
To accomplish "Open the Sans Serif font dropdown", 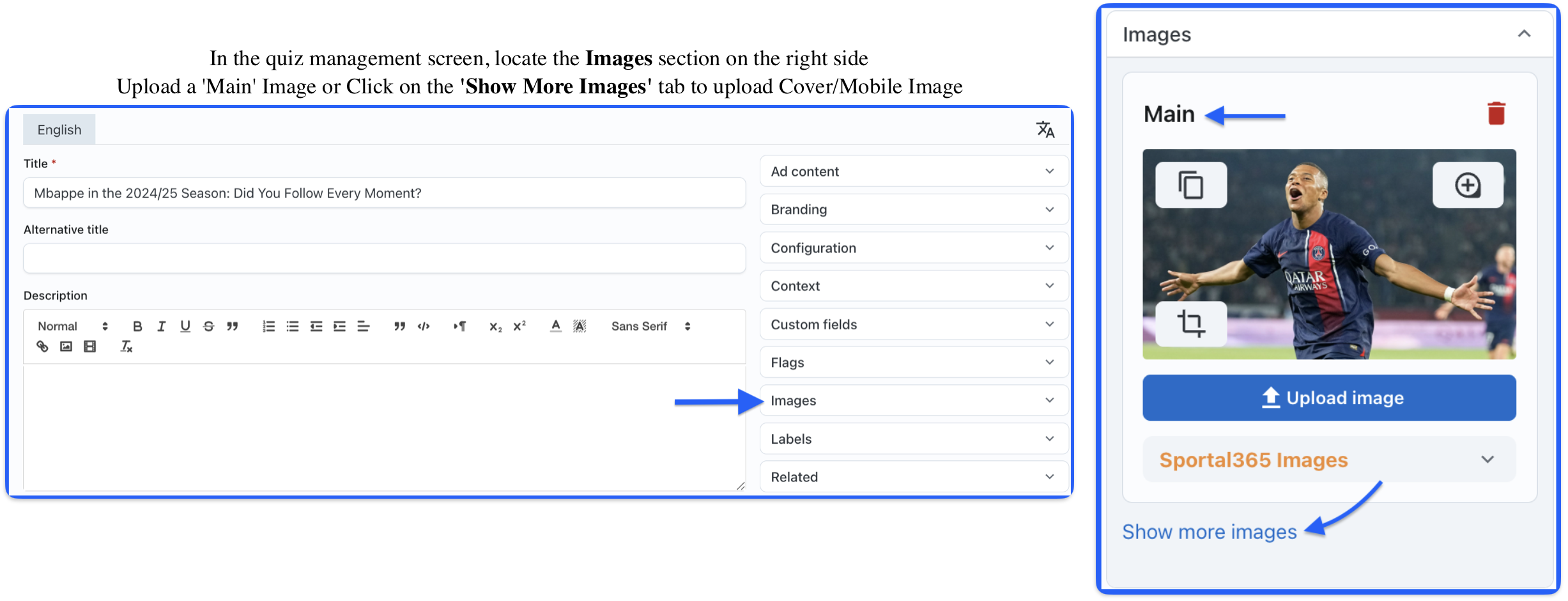I will click(x=650, y=326).
